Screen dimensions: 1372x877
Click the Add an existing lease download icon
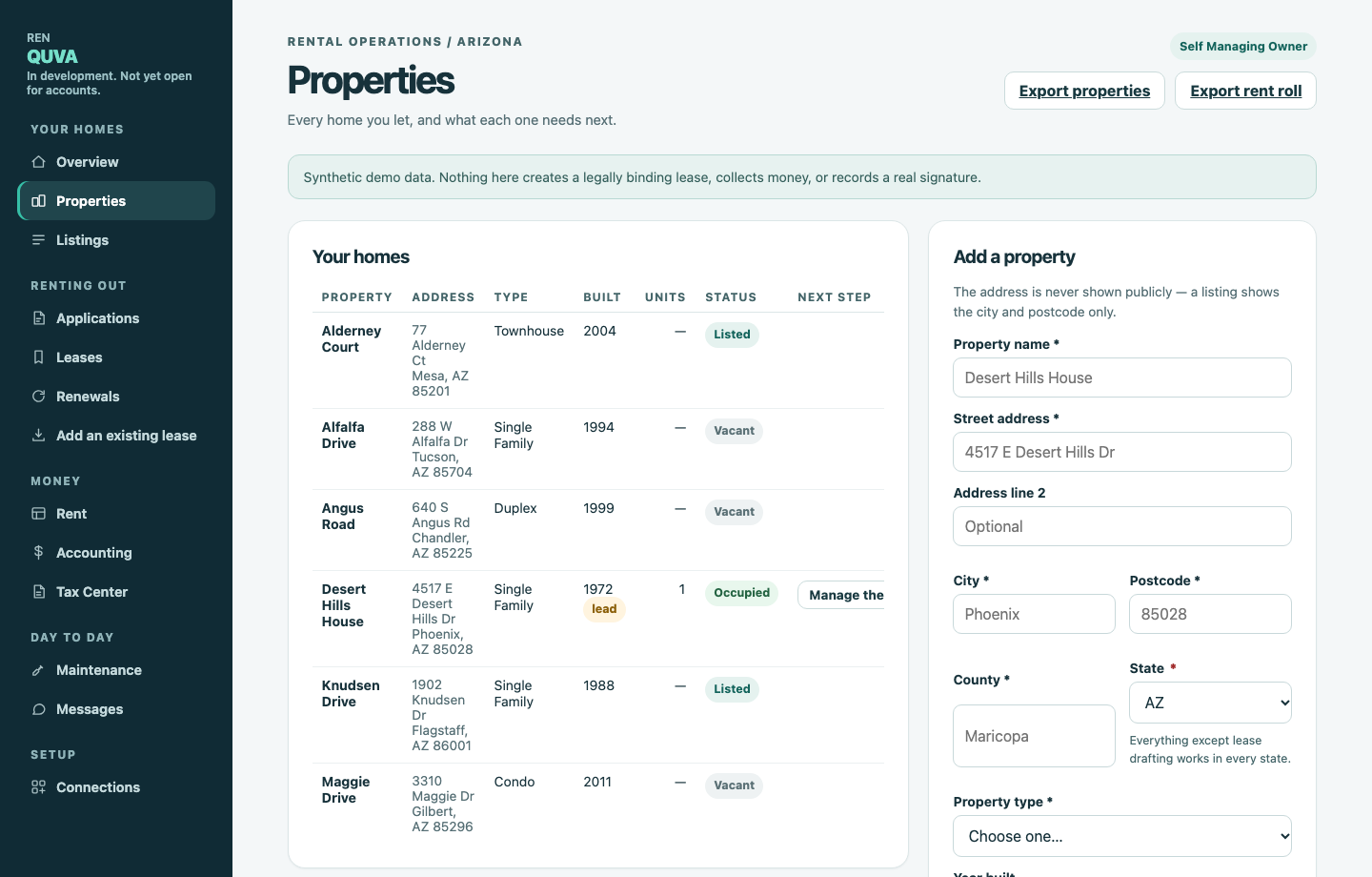pos(38,436)
